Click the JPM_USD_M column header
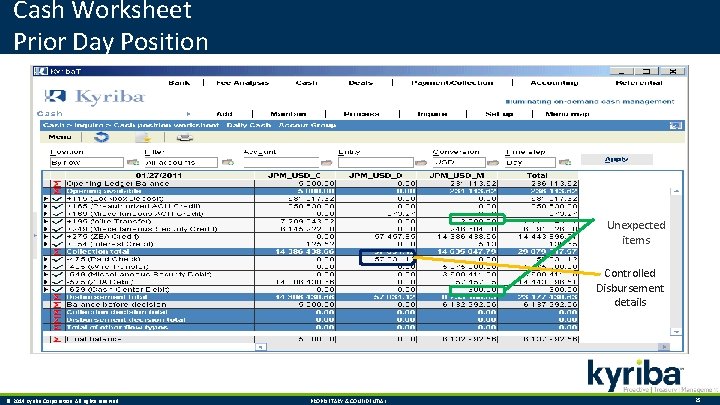Viewport: 720px width, 405px height. coord(456,175)
